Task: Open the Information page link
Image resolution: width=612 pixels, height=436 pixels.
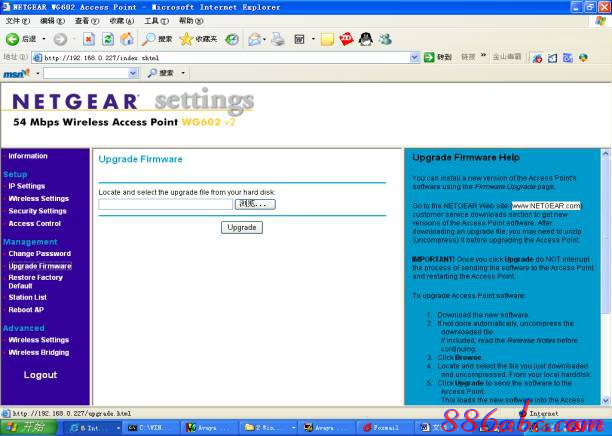Action: pos(28,156)
